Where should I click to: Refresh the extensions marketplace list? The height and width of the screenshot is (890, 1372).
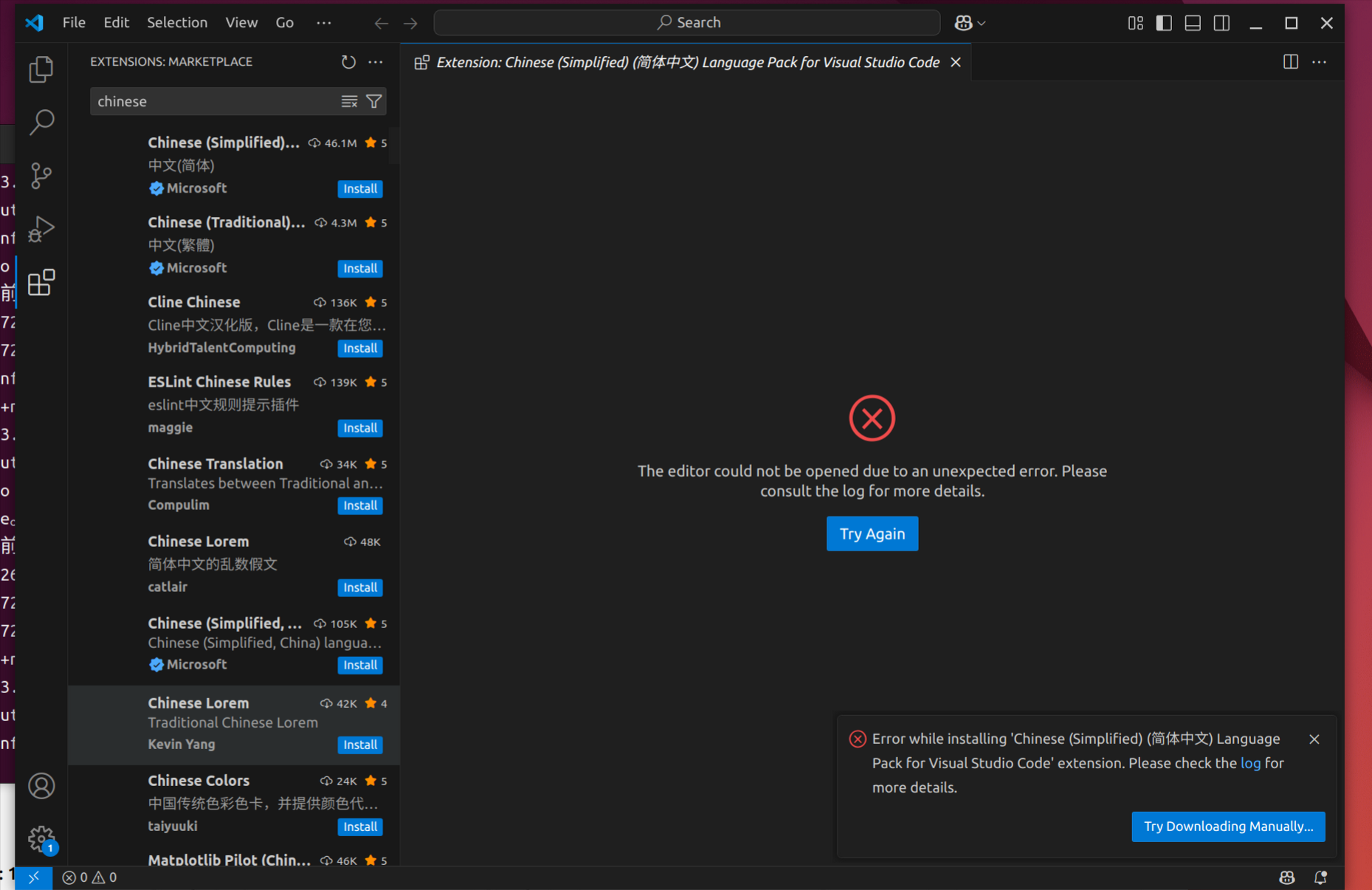point(348,62)
